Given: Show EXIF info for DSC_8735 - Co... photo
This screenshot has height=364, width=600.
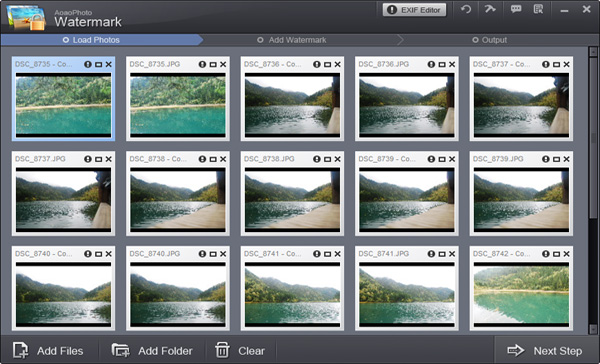Looking at the screenshot, I should [88, 64].
